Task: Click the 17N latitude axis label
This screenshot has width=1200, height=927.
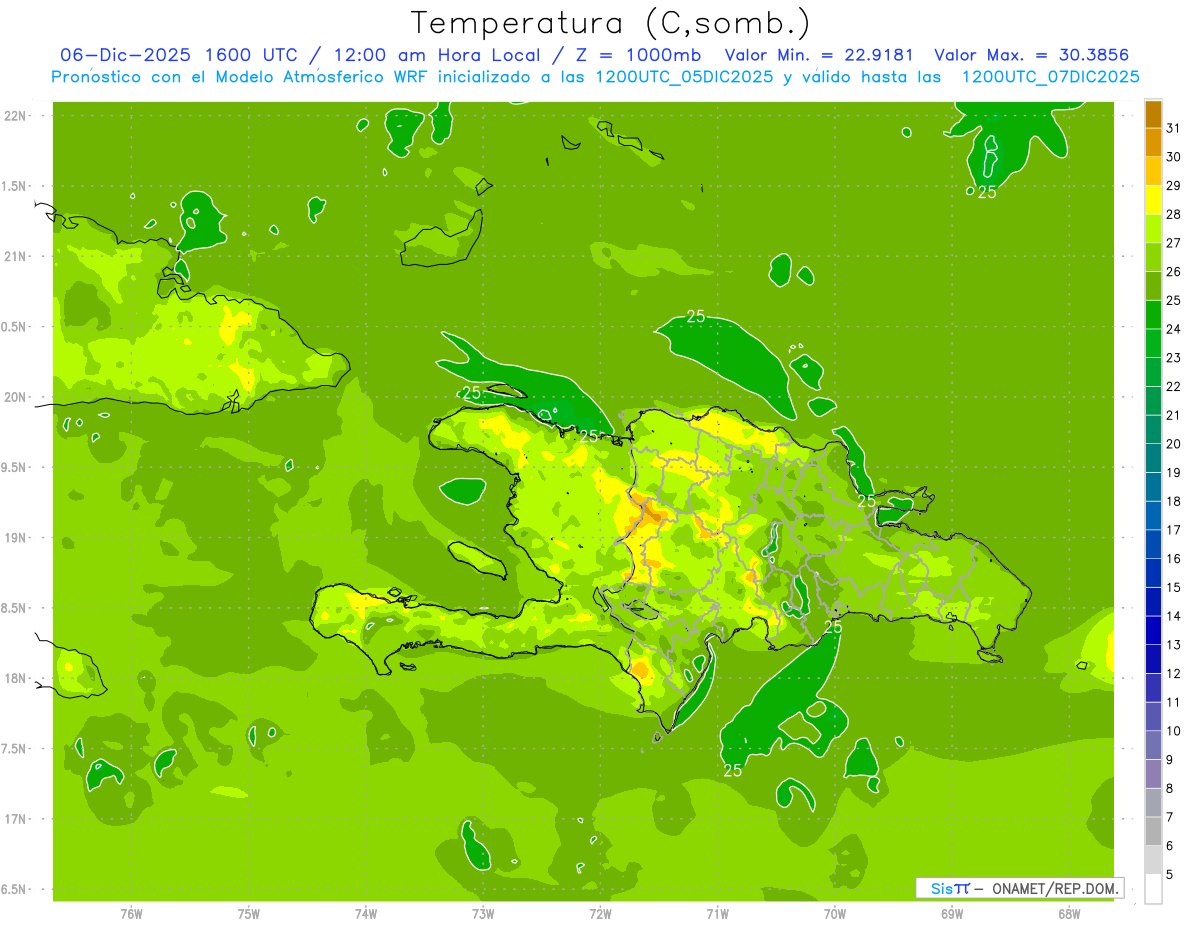Action: [14, 819]
